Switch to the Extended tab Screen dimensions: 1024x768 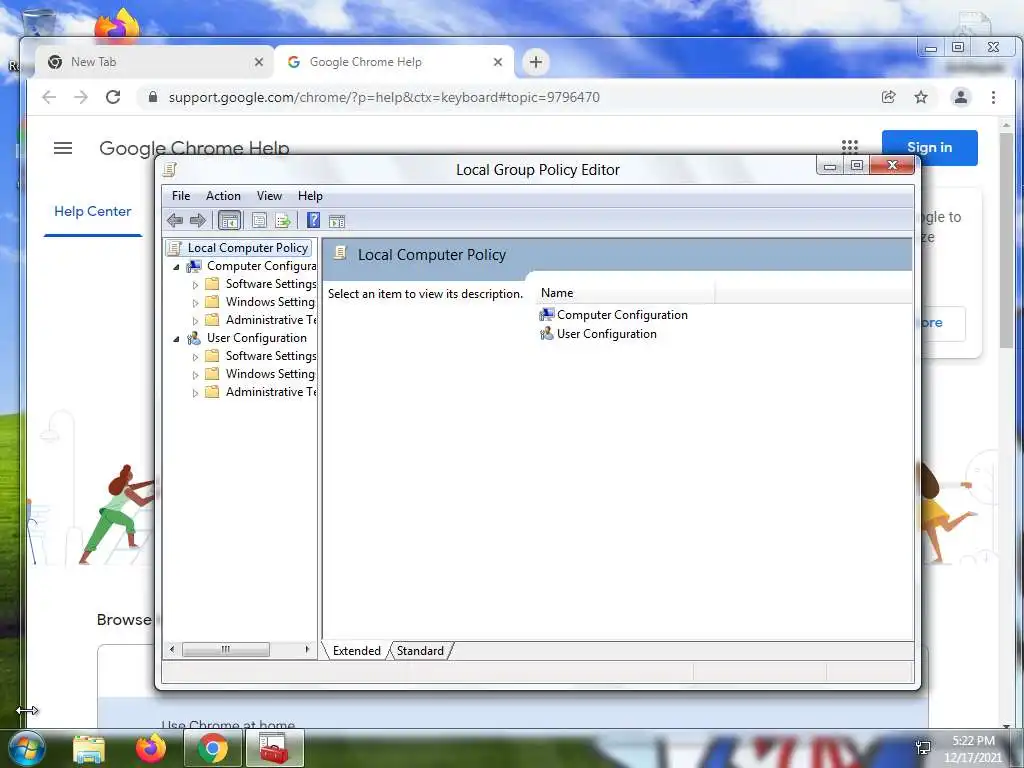click(x=357, y=651)
